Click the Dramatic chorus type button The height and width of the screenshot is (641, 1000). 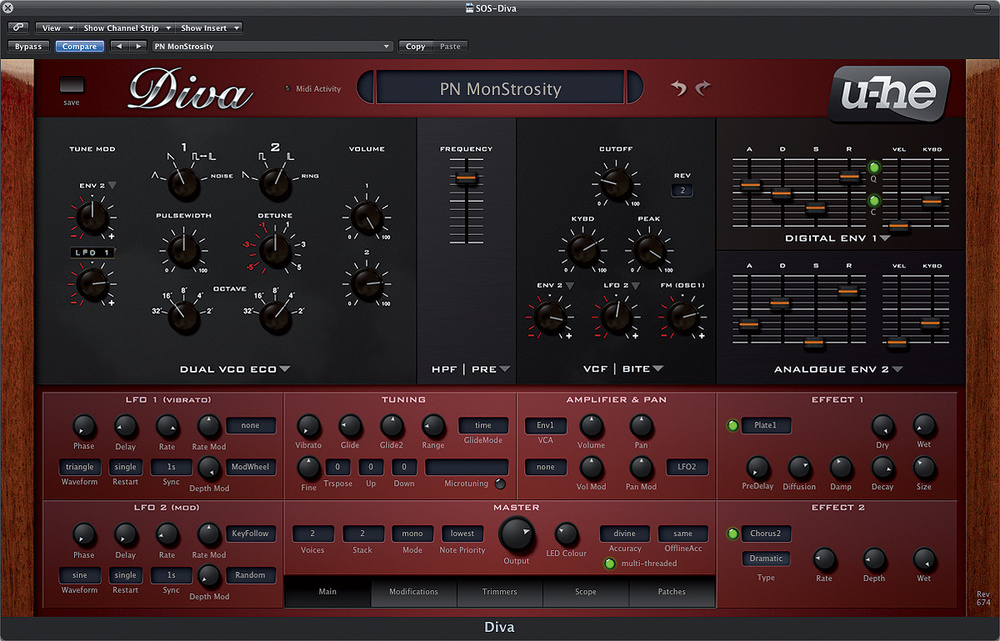coord(765,558)
